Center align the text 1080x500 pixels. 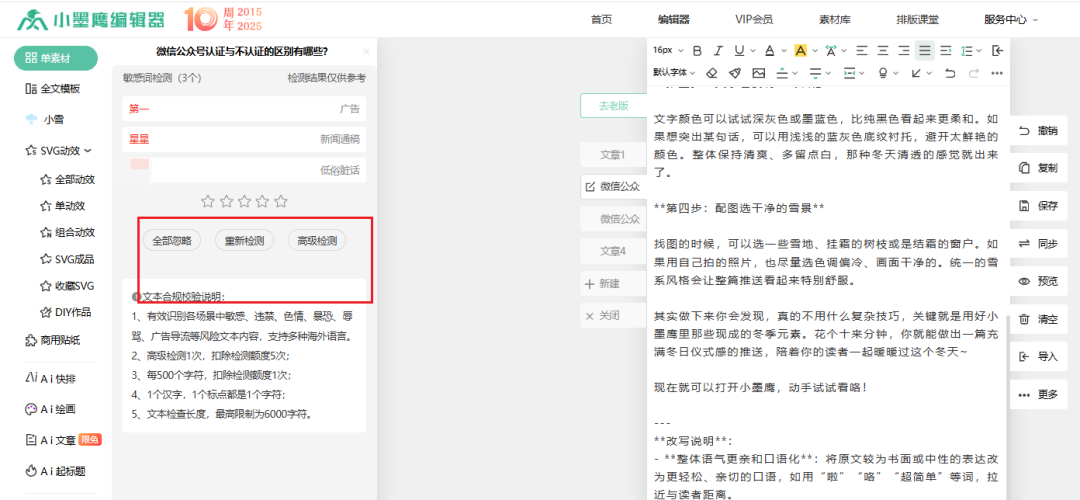pos(883,50)
